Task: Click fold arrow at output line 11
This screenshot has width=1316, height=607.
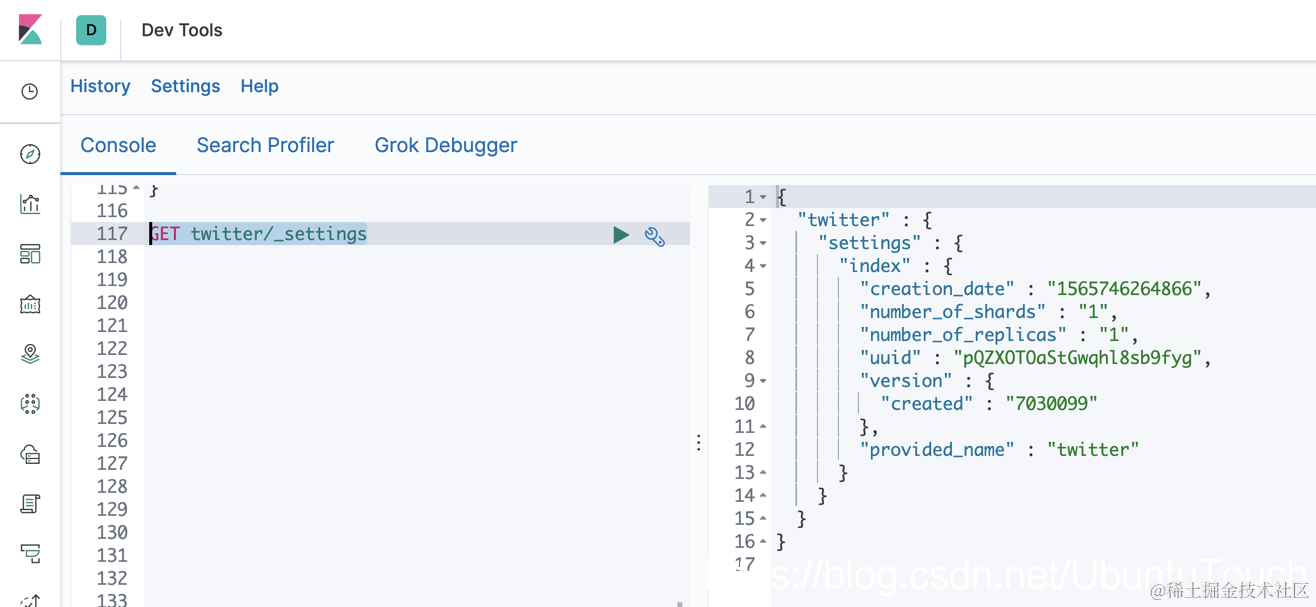Action: (x=764, y=426)
